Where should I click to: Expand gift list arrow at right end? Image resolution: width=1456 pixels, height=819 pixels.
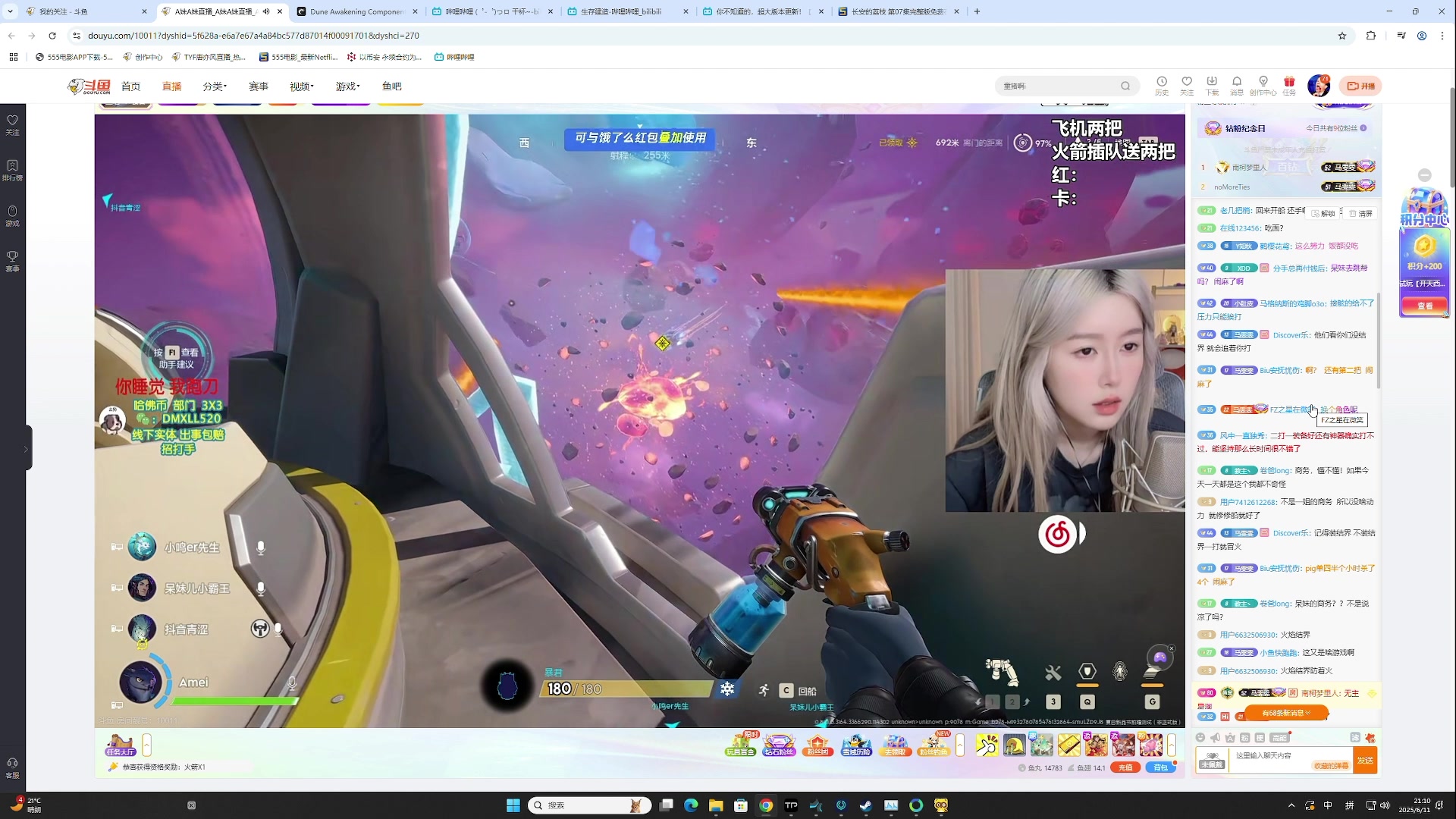(x=1172, y=745)
